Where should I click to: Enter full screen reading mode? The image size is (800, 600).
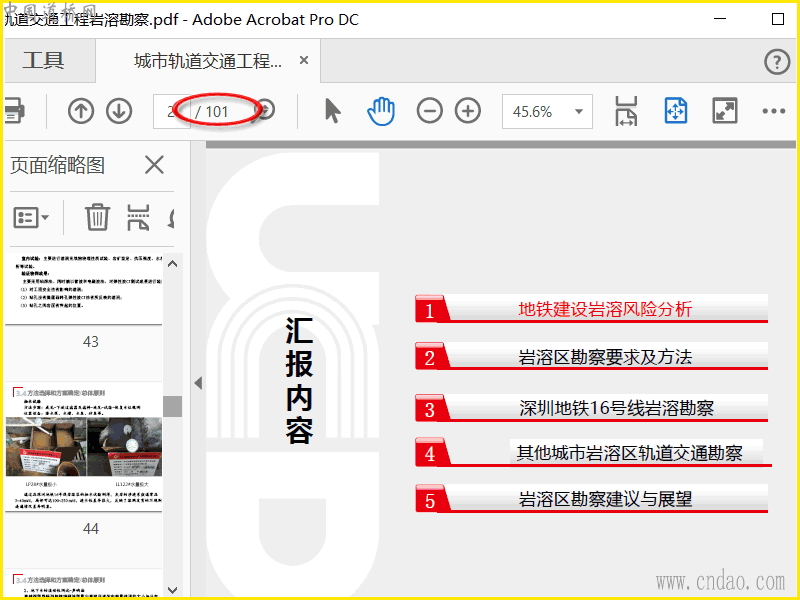click(724, 111)
